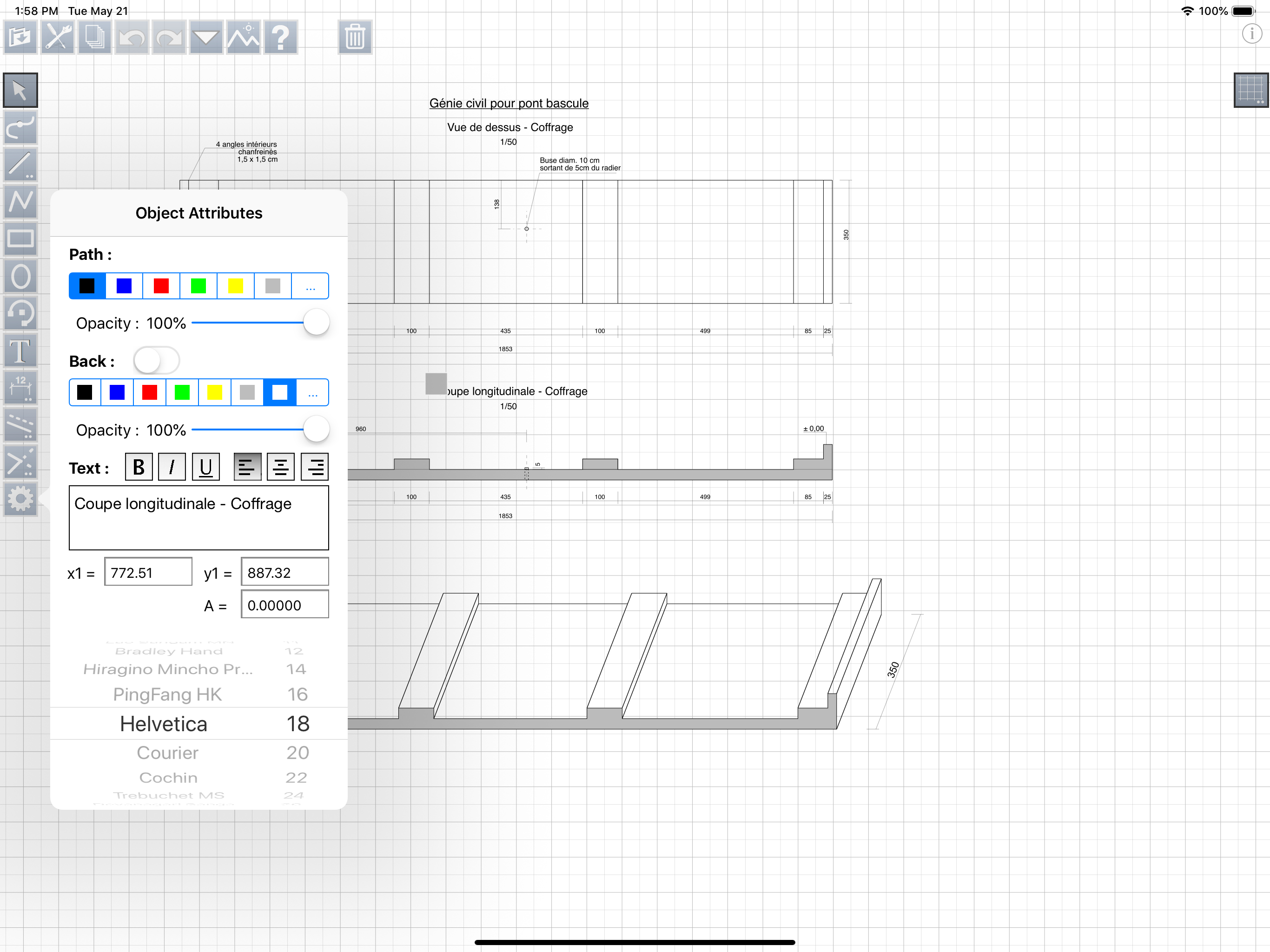Redo the last undone action
Screen dimensions: 1270x952
click(x=169, y=37)
